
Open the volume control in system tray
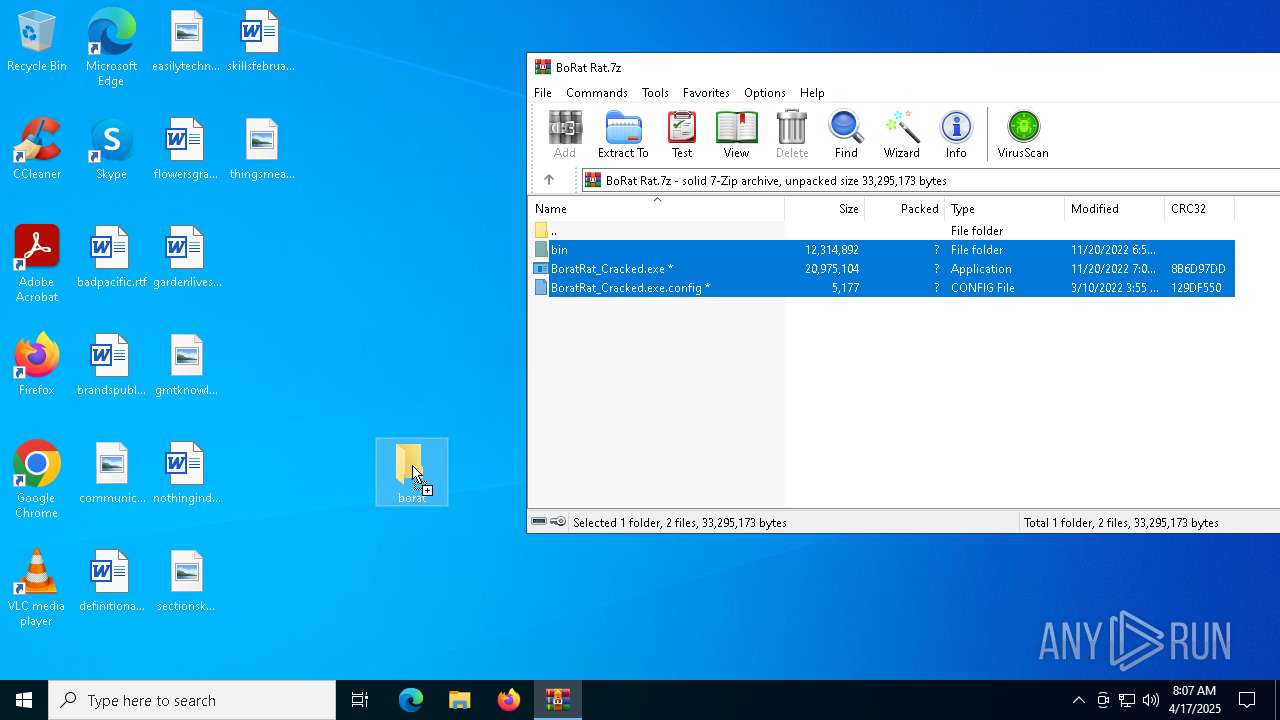[x=1150, y=700]
